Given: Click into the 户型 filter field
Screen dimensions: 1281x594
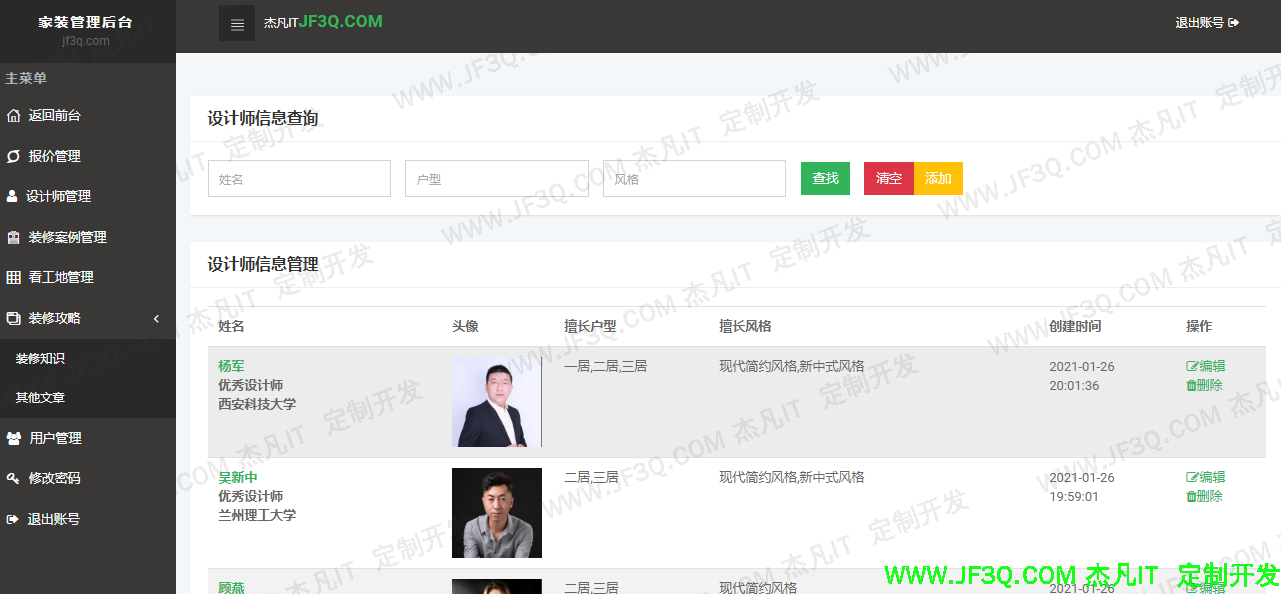Looking at the screenshot, I should point(496,179).
